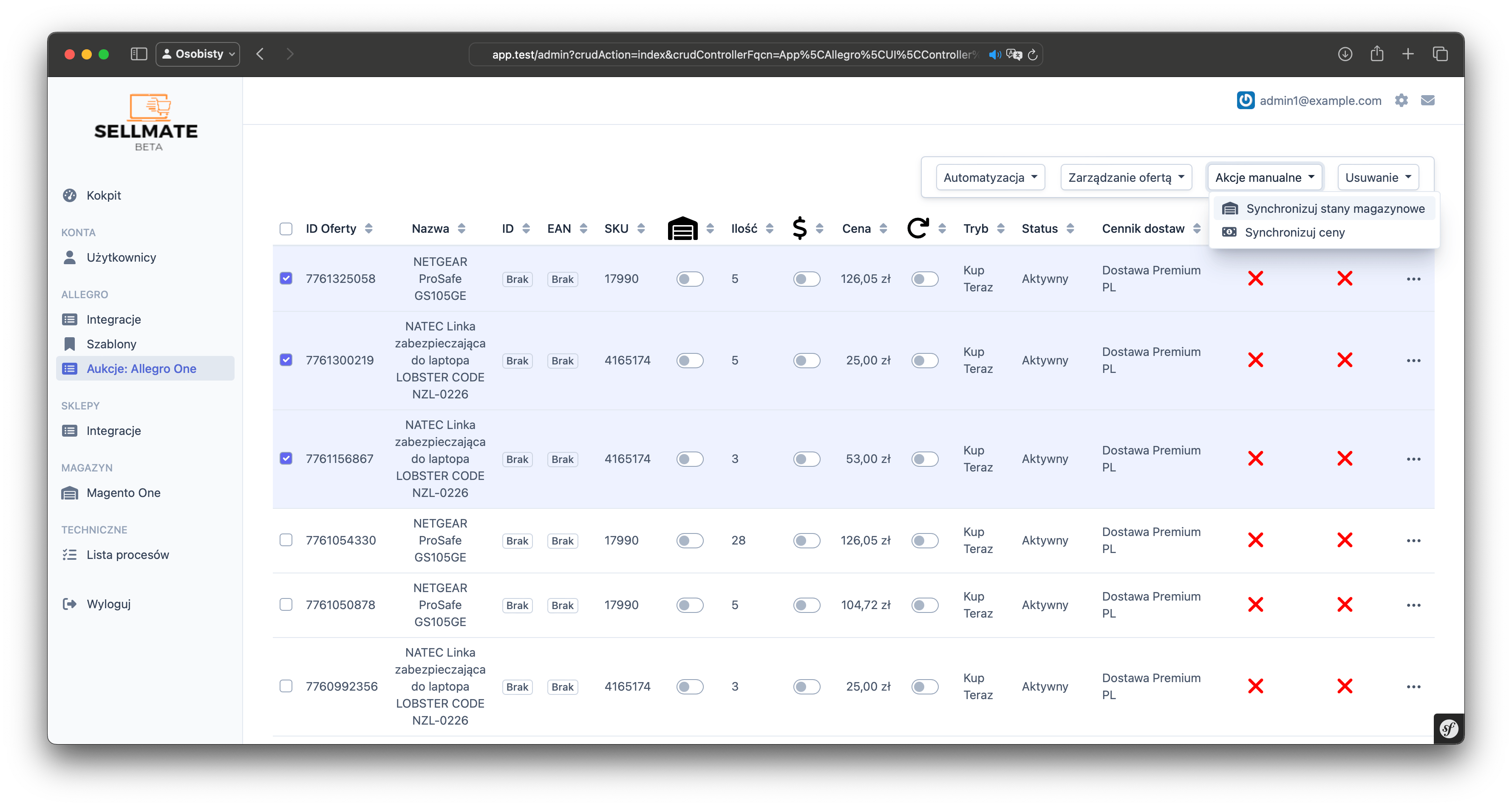Screen dimensions: 1512x807
Task: Open a new Safari tab
Action: [1407, 54]
